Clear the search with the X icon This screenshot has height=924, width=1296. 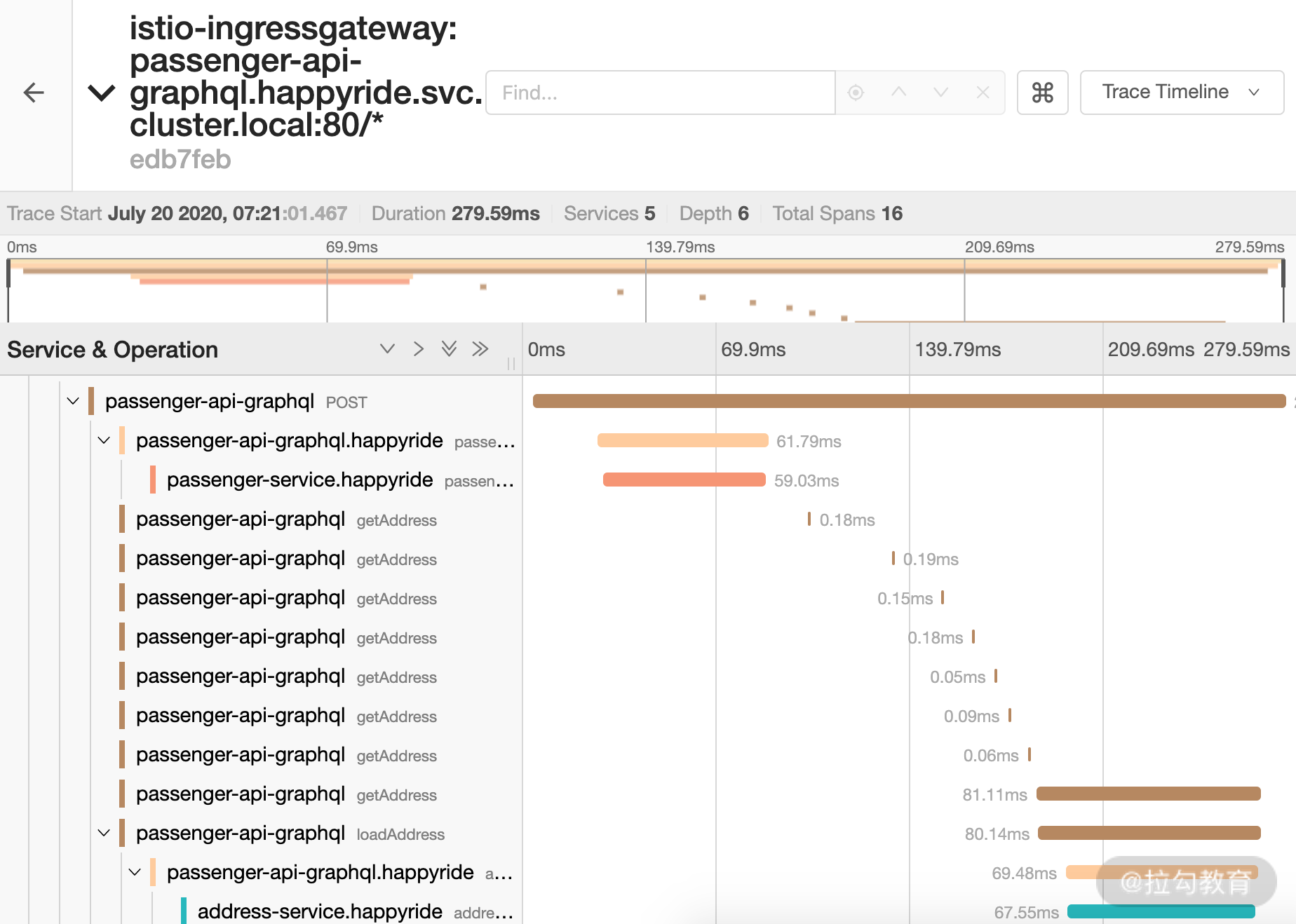tap(983, 93)
